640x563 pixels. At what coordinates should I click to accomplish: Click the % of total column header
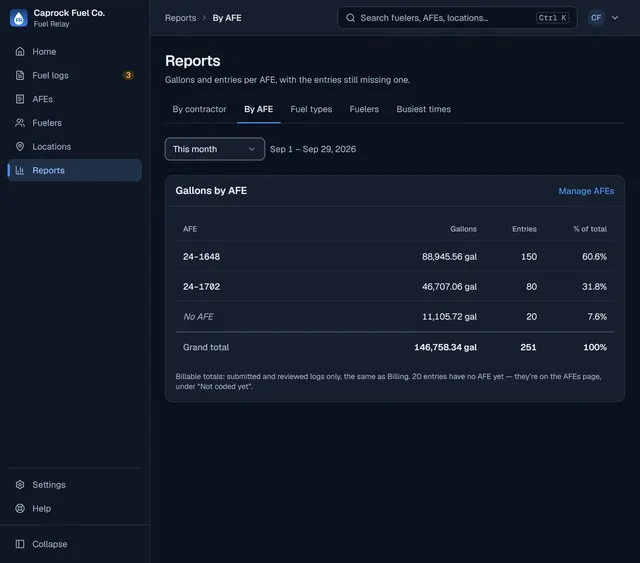point(590,229)
